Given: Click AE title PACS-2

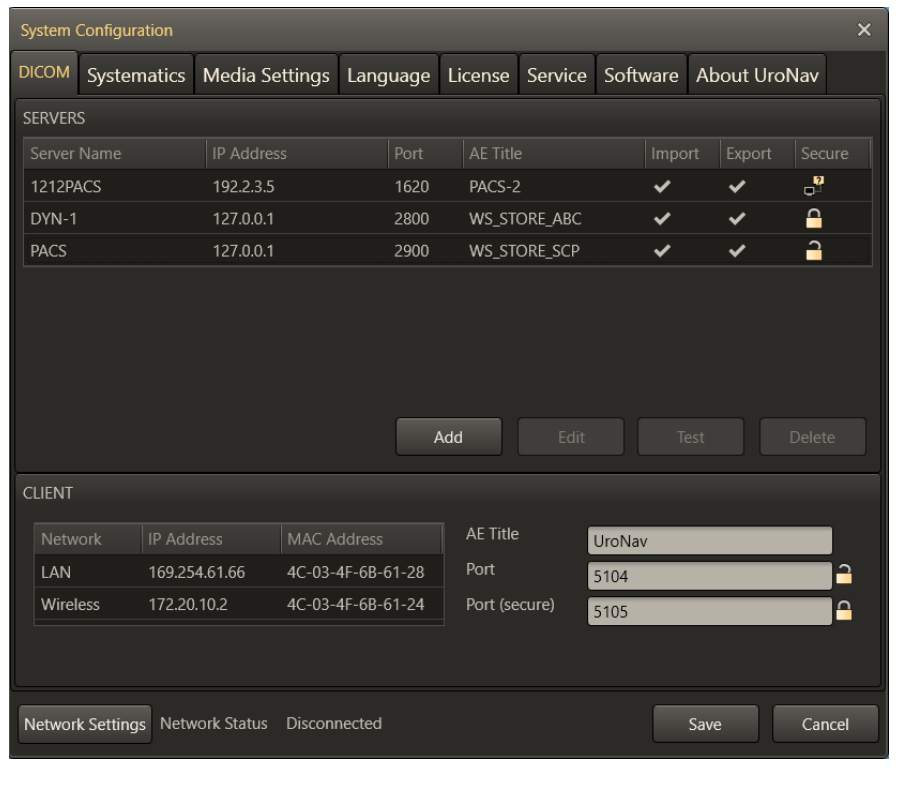Looking at the screenshot, I should pos(495,187).
